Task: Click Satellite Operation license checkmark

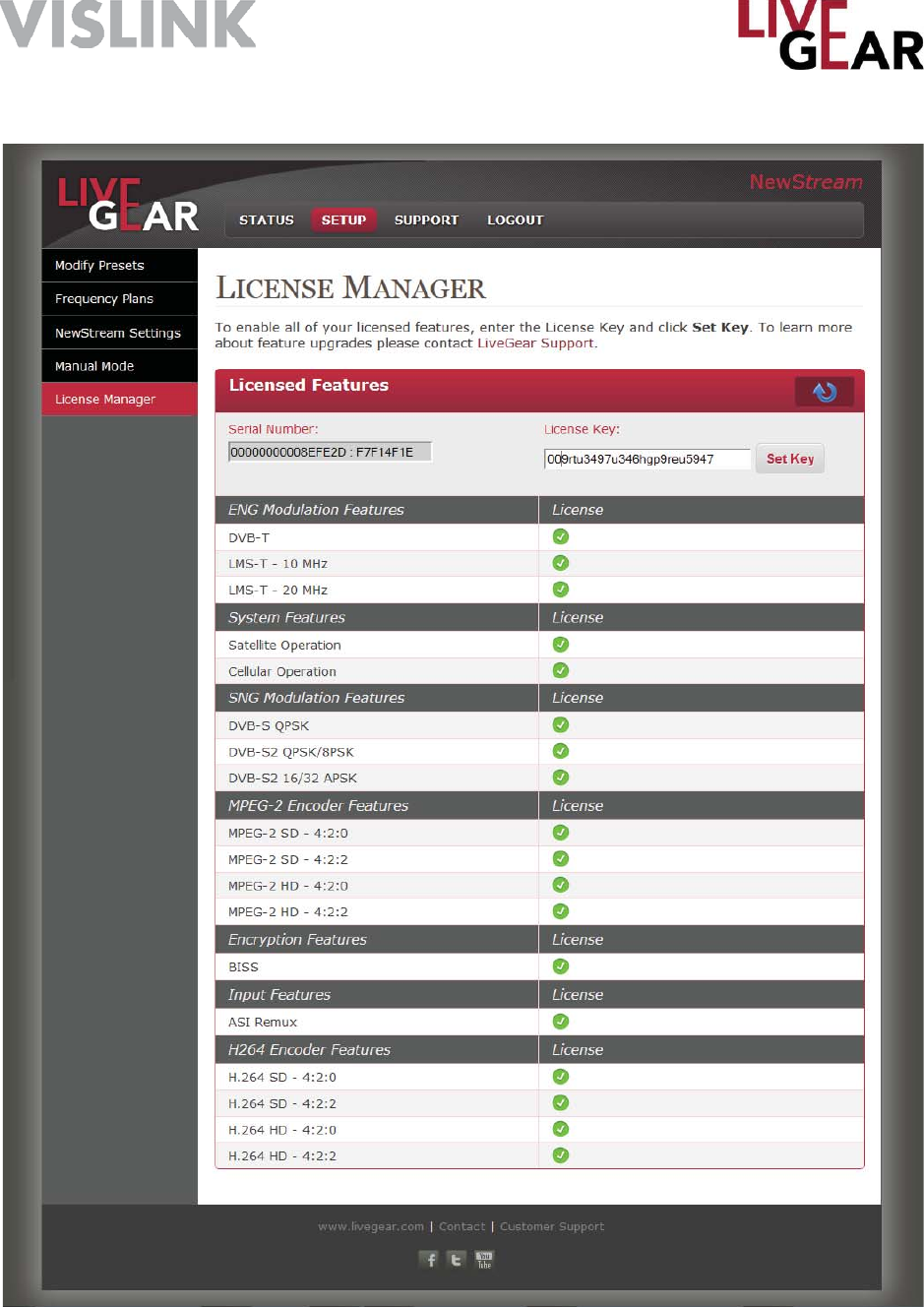Action: click(561, 645)
